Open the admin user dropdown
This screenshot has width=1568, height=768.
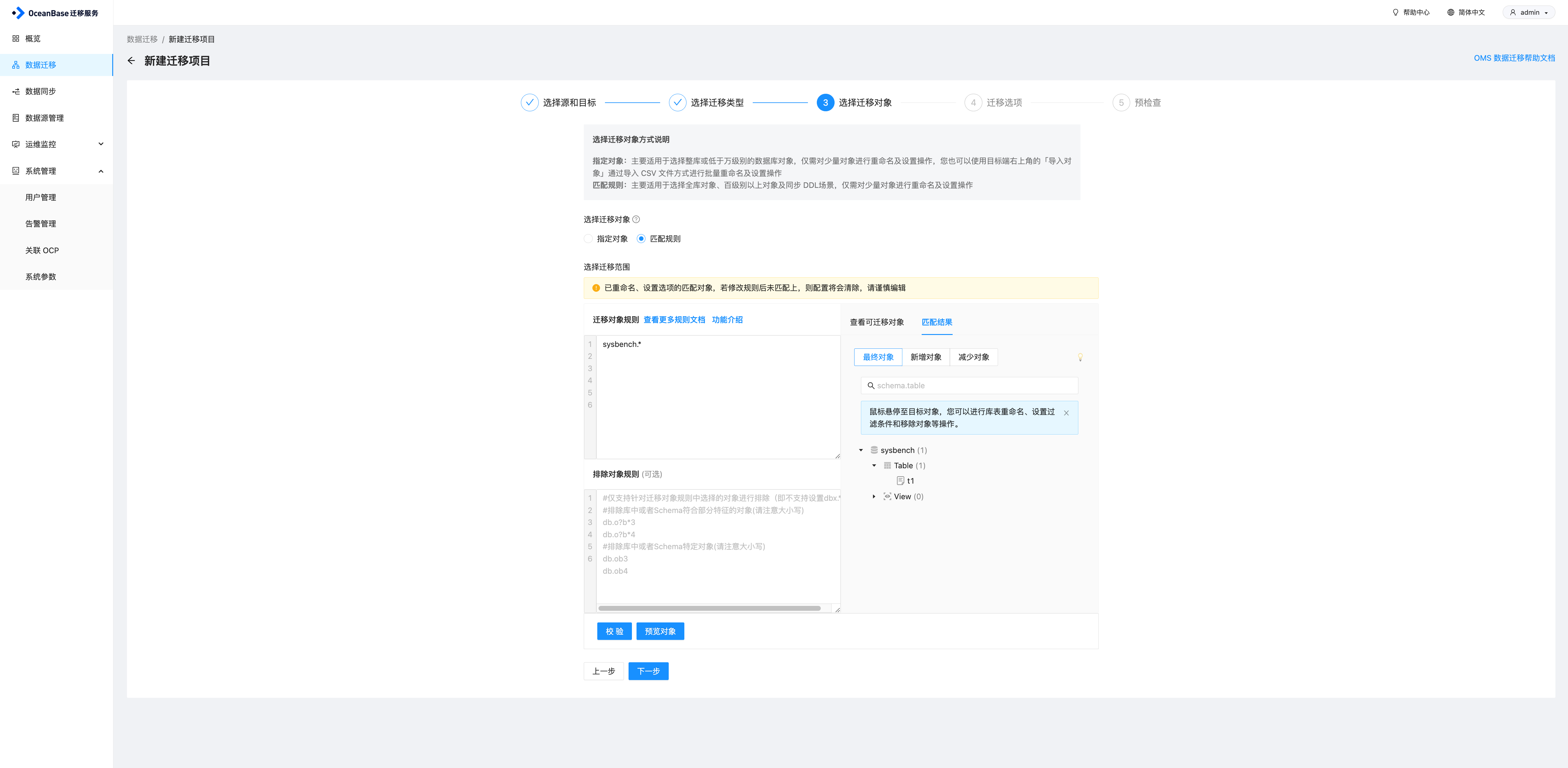[1529, 12]
